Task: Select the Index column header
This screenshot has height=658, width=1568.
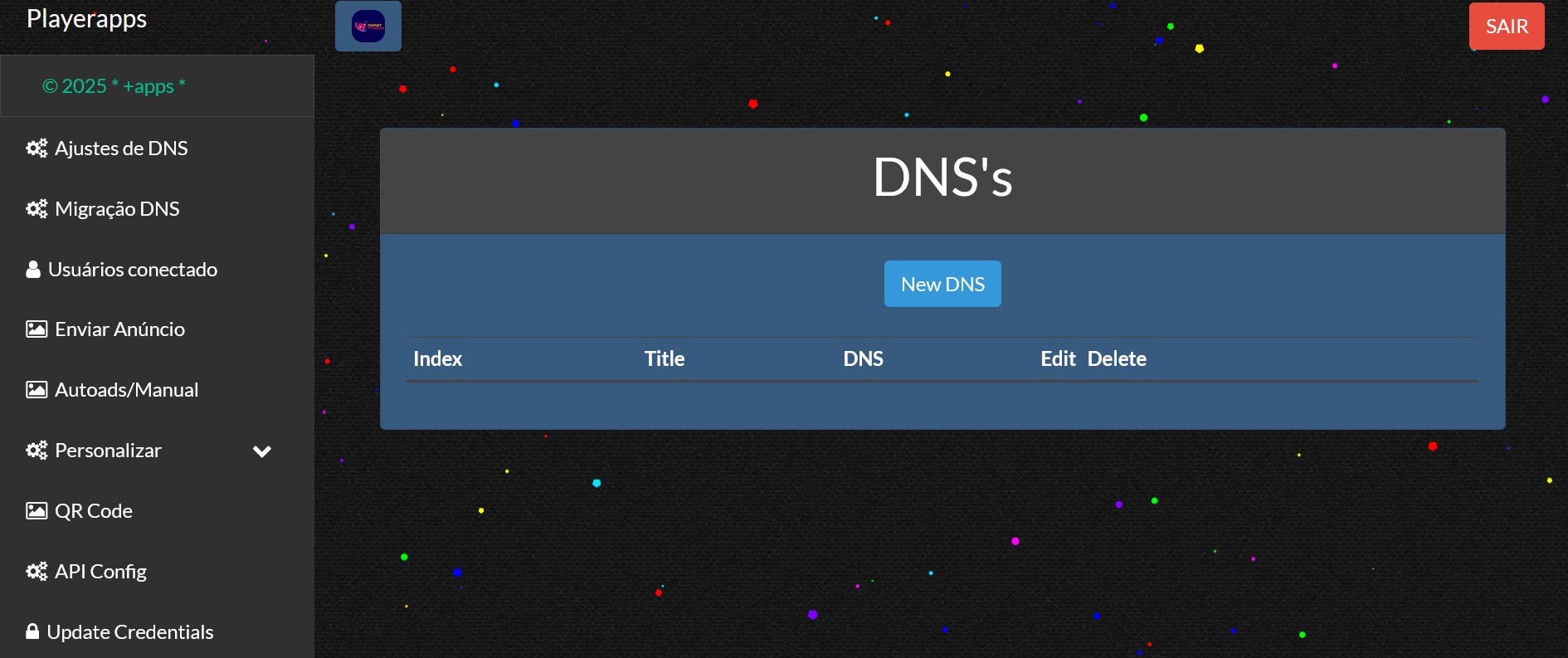Action: click(437, 359)
